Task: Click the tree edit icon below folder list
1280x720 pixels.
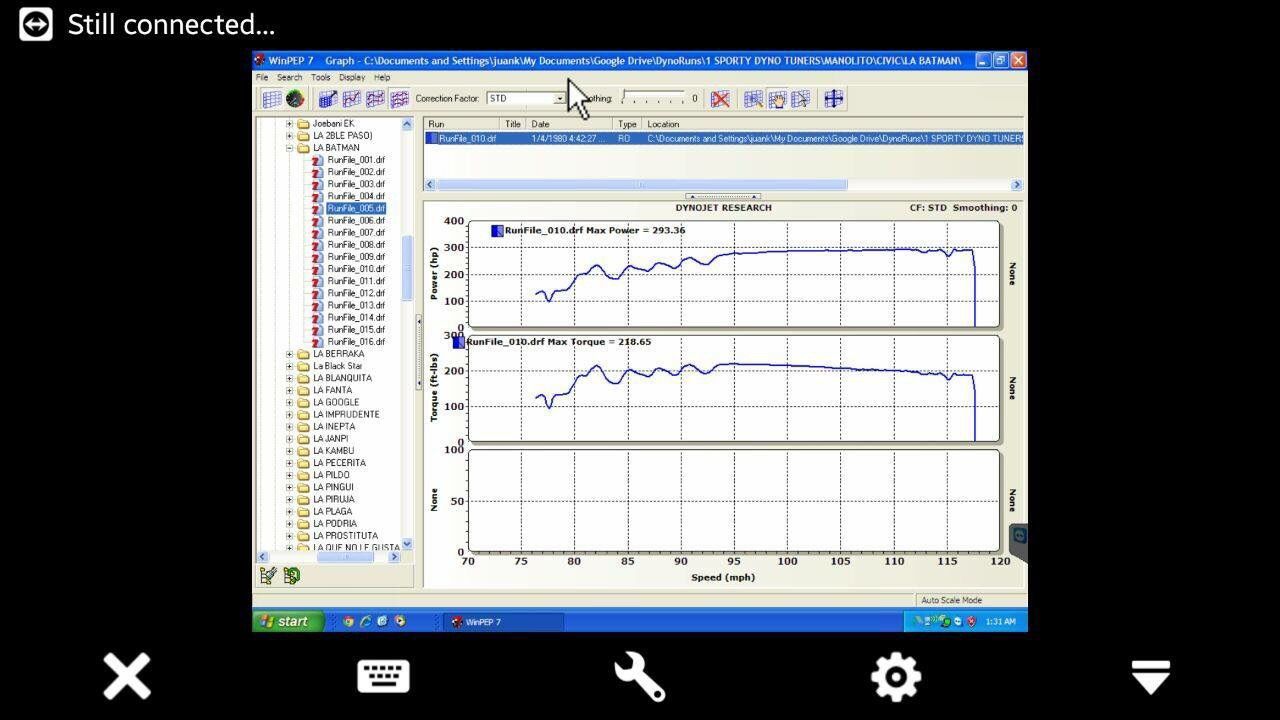Action: coord(268,575)
